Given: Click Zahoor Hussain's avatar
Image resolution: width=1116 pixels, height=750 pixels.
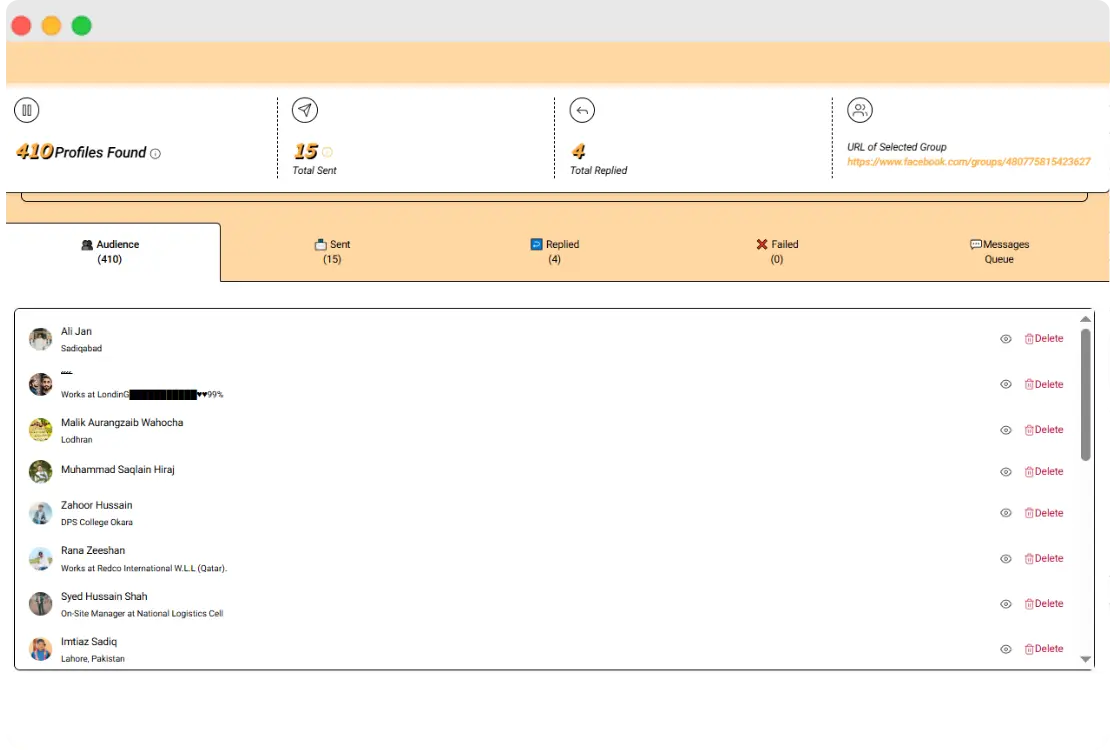Looking at the screenshot, I should click(x=41, y=514).
